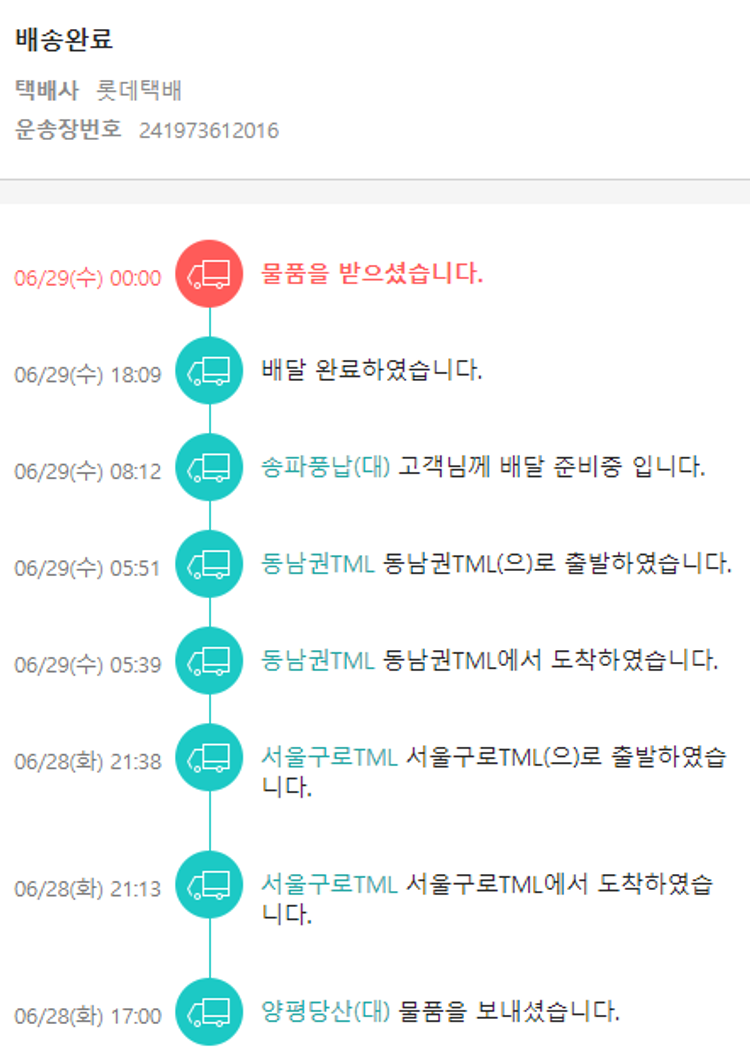Click truck icon at 06/29 05:51 step
This screenshot has height=1061, width=750.
tap(209, 564)
